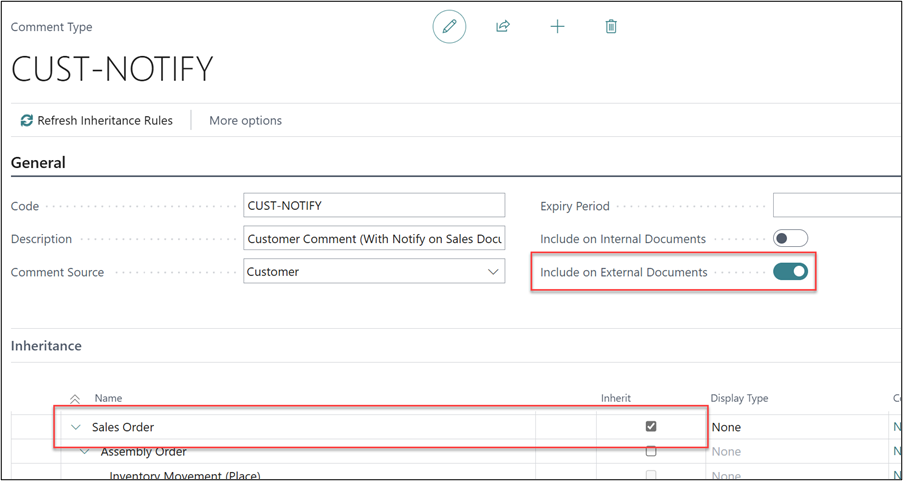Check Inherit for Inventory Movement (Place)
Image resolution: width=903 pixels, height=481 pixels.
(x=651, y=475)
